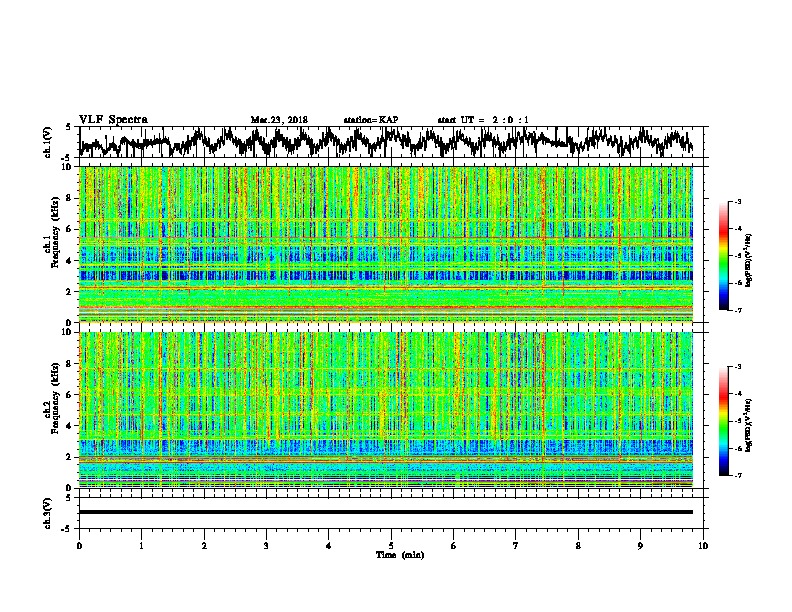Click the "ch.1(V)" axis label
This screenshot has height=612, width=792.
[47, 142]
